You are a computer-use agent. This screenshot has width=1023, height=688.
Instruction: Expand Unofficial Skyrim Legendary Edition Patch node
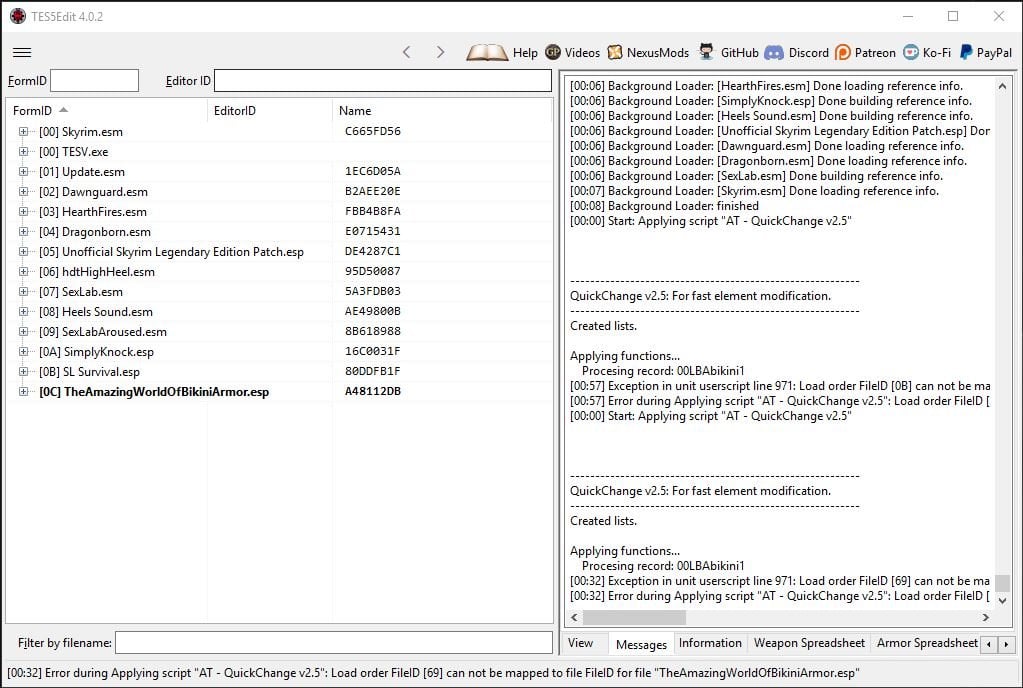tap(23, 252)
